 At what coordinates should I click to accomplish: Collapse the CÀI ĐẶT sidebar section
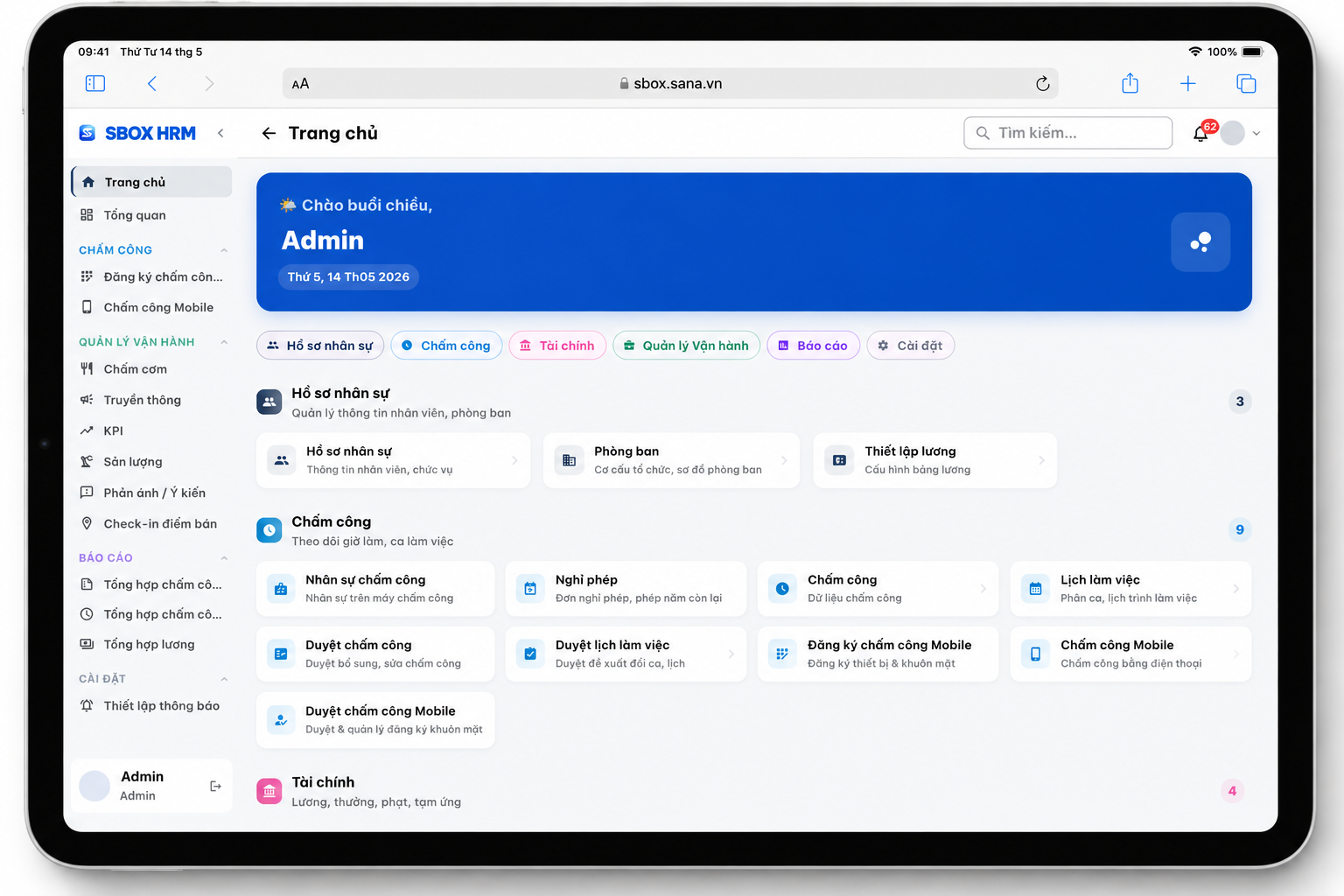224,679
